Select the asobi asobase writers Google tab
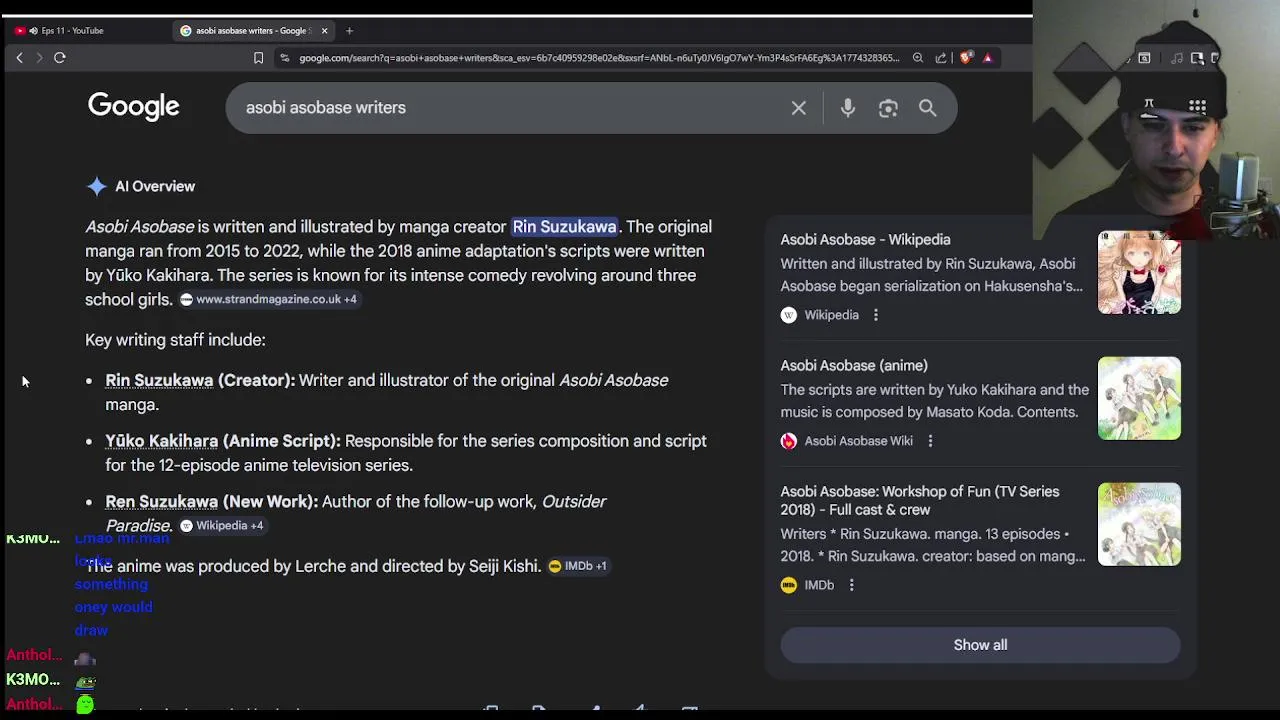 (254, 31)
